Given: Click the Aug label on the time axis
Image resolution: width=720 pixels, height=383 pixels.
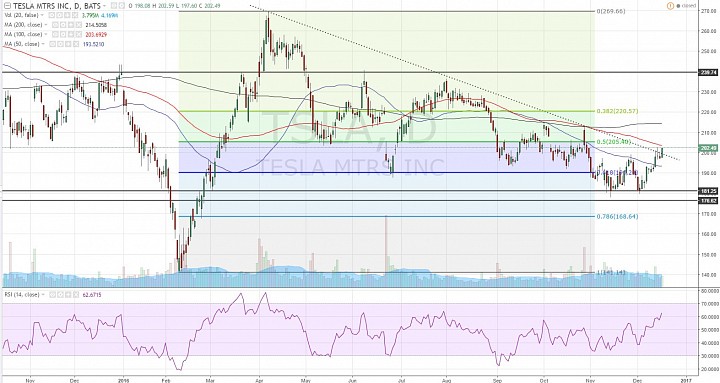Looking at the screenshot, I should tap(446, 380).
